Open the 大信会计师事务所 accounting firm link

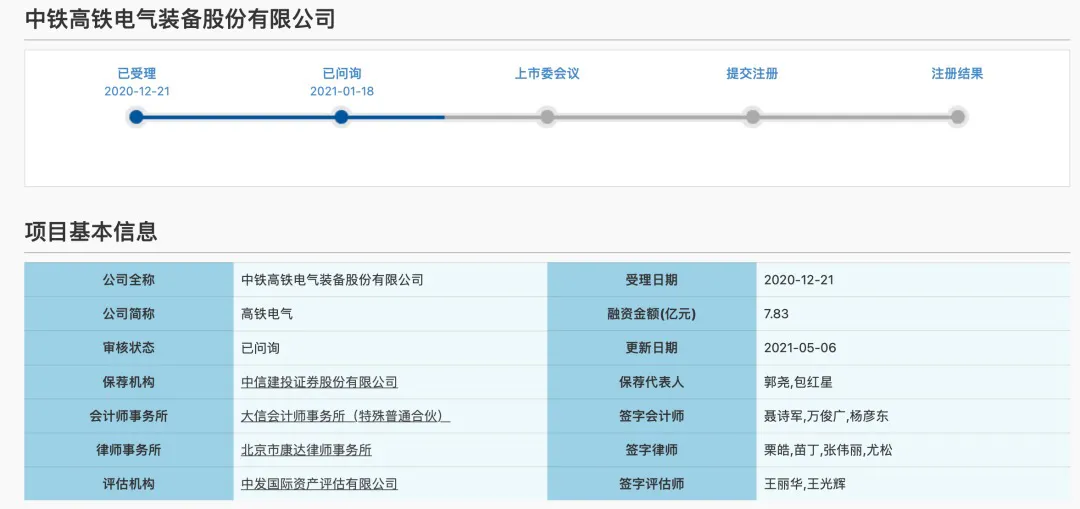click(346, 416)
